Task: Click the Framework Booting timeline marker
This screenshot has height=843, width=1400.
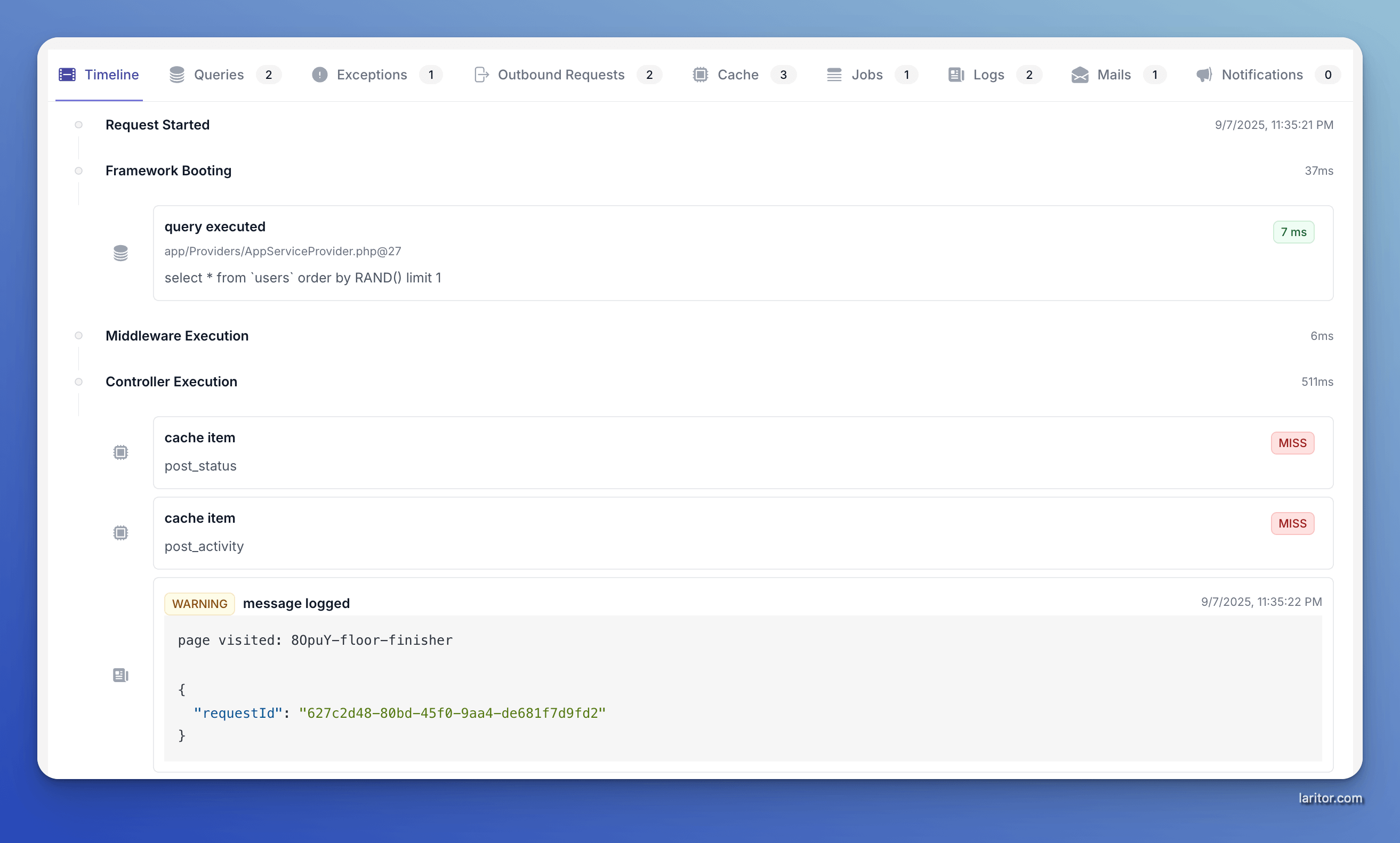Action: coord(78,171)
